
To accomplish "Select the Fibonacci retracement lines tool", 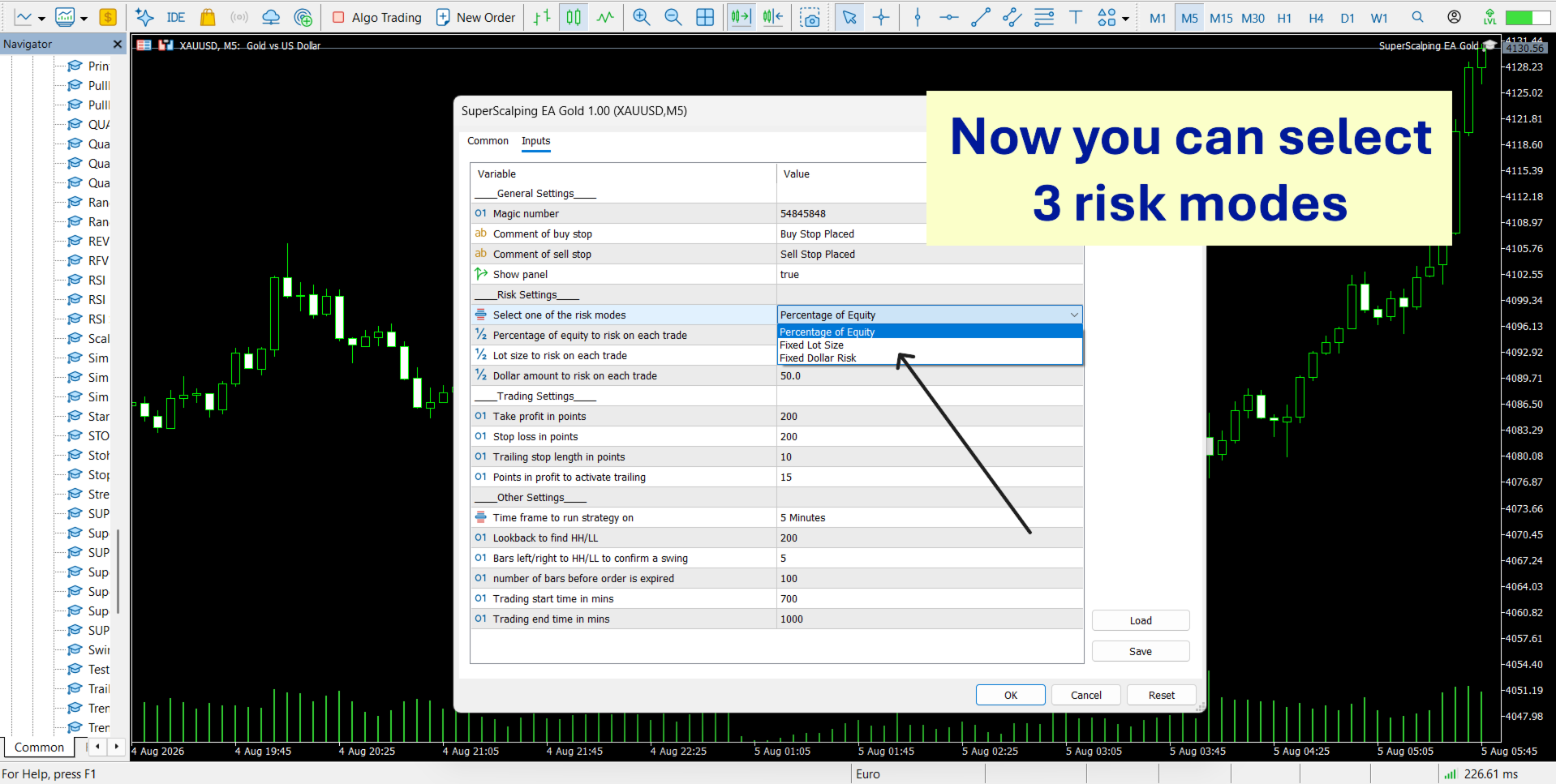I will [x=1044, y=17].
